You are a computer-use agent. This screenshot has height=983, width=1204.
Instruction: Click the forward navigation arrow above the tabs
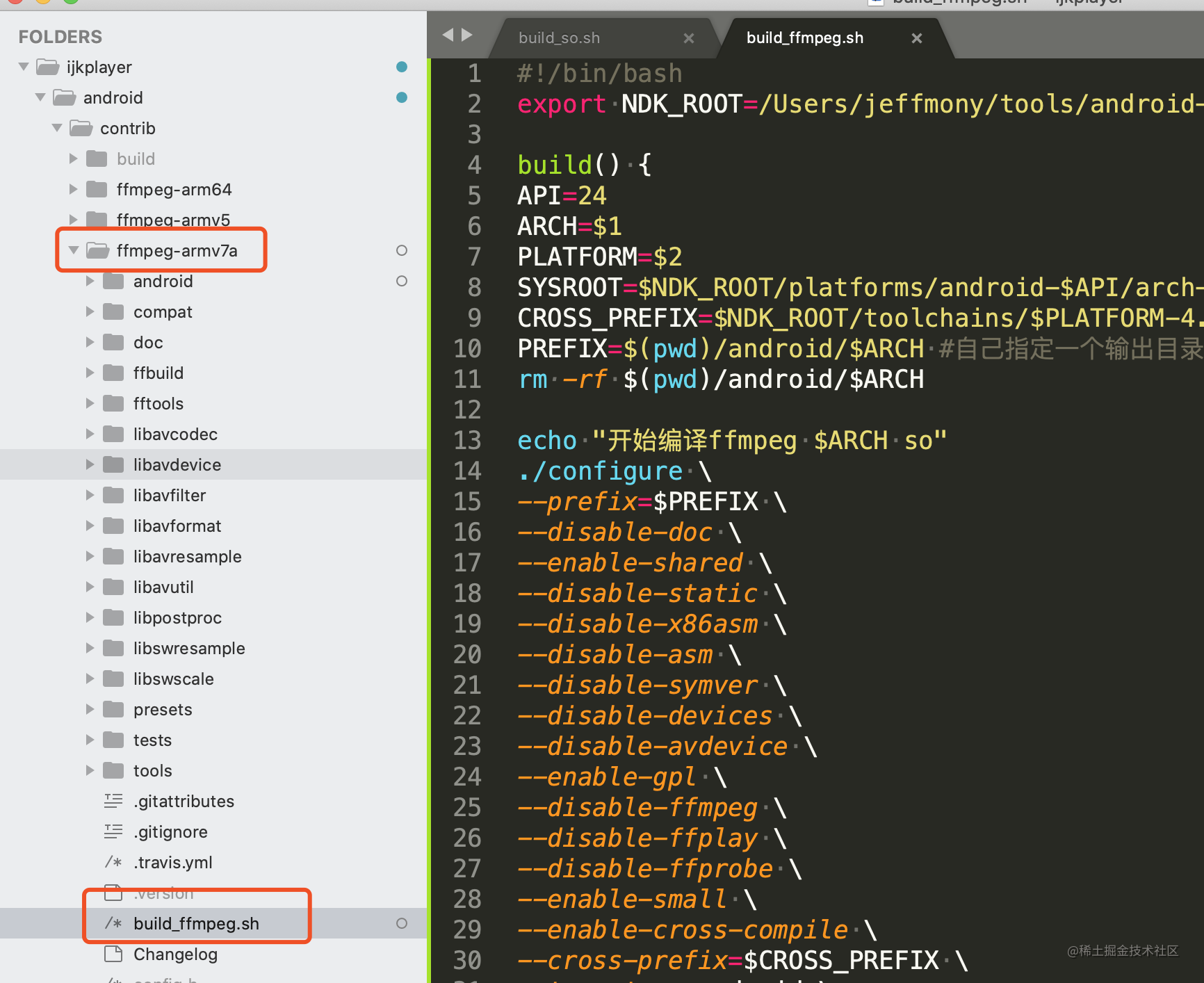(468, 33)
